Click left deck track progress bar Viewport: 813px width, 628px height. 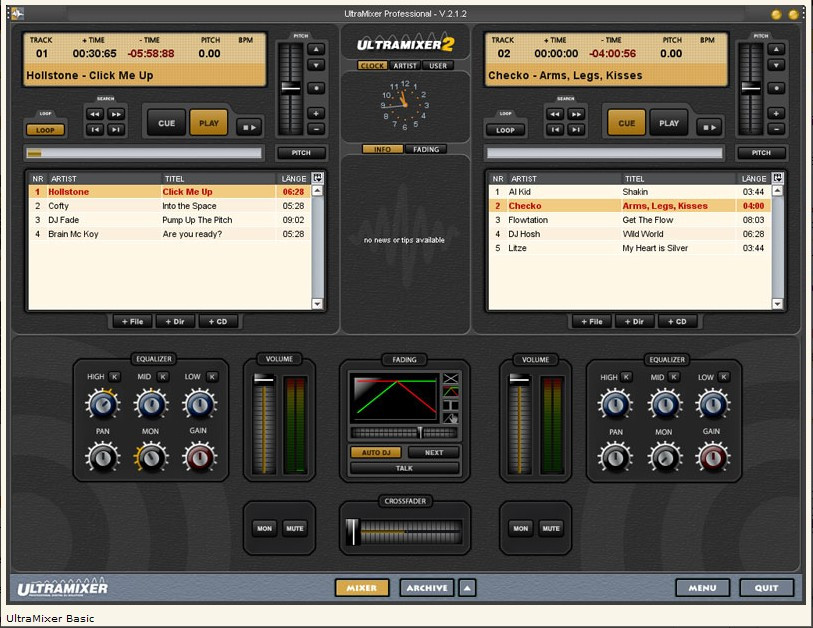pos(144,153)
